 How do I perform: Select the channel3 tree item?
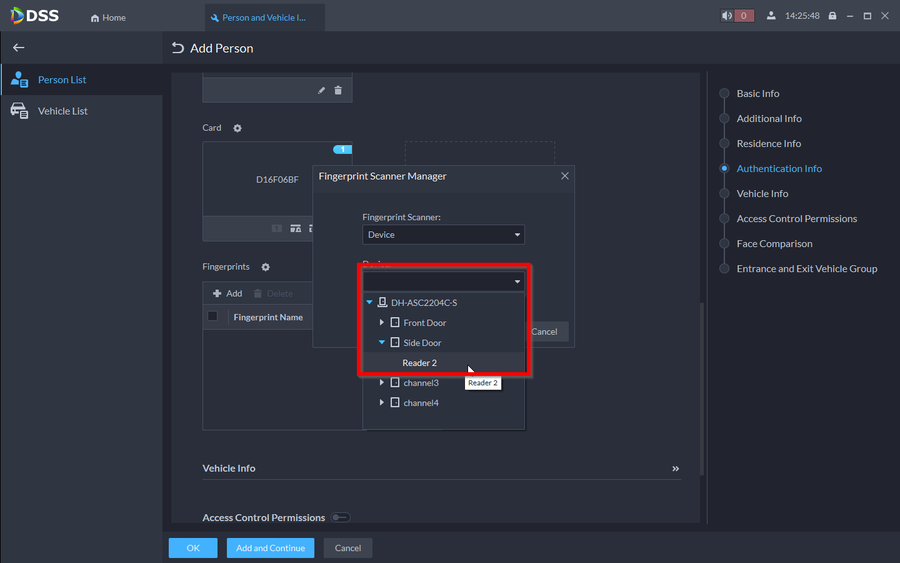(421, 383)
